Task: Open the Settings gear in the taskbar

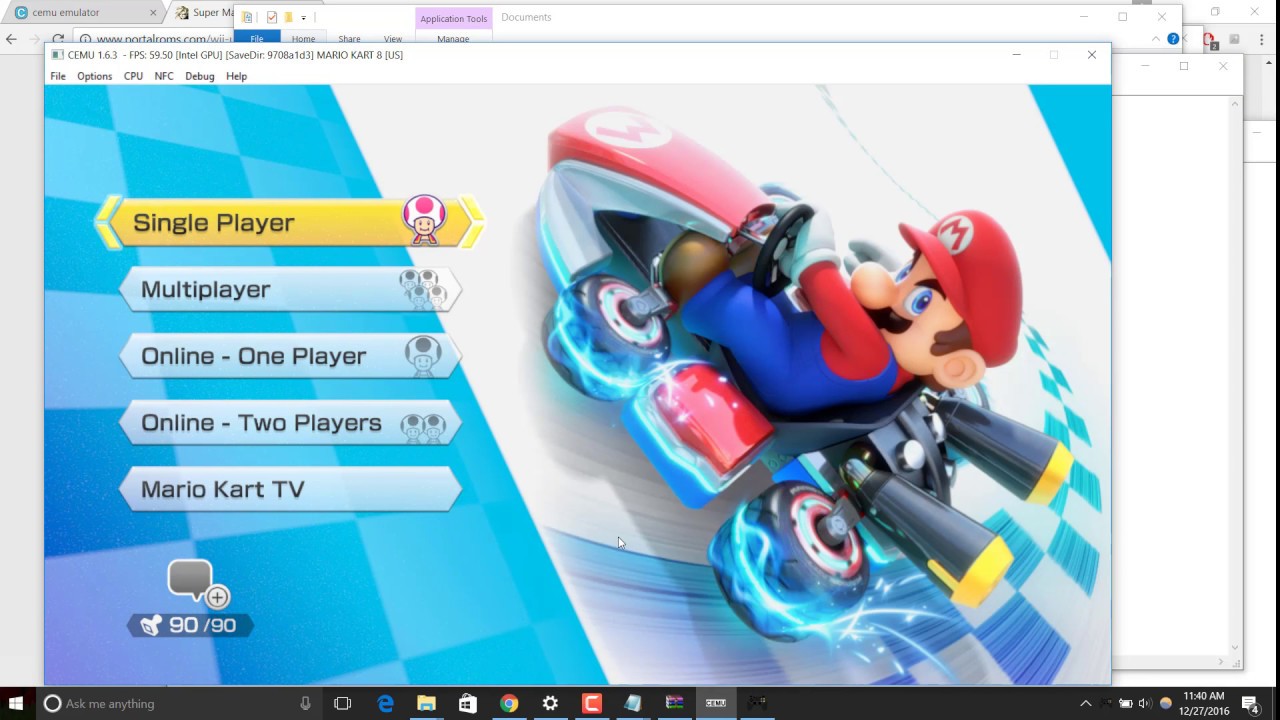Action: click(x=550, y=703)
